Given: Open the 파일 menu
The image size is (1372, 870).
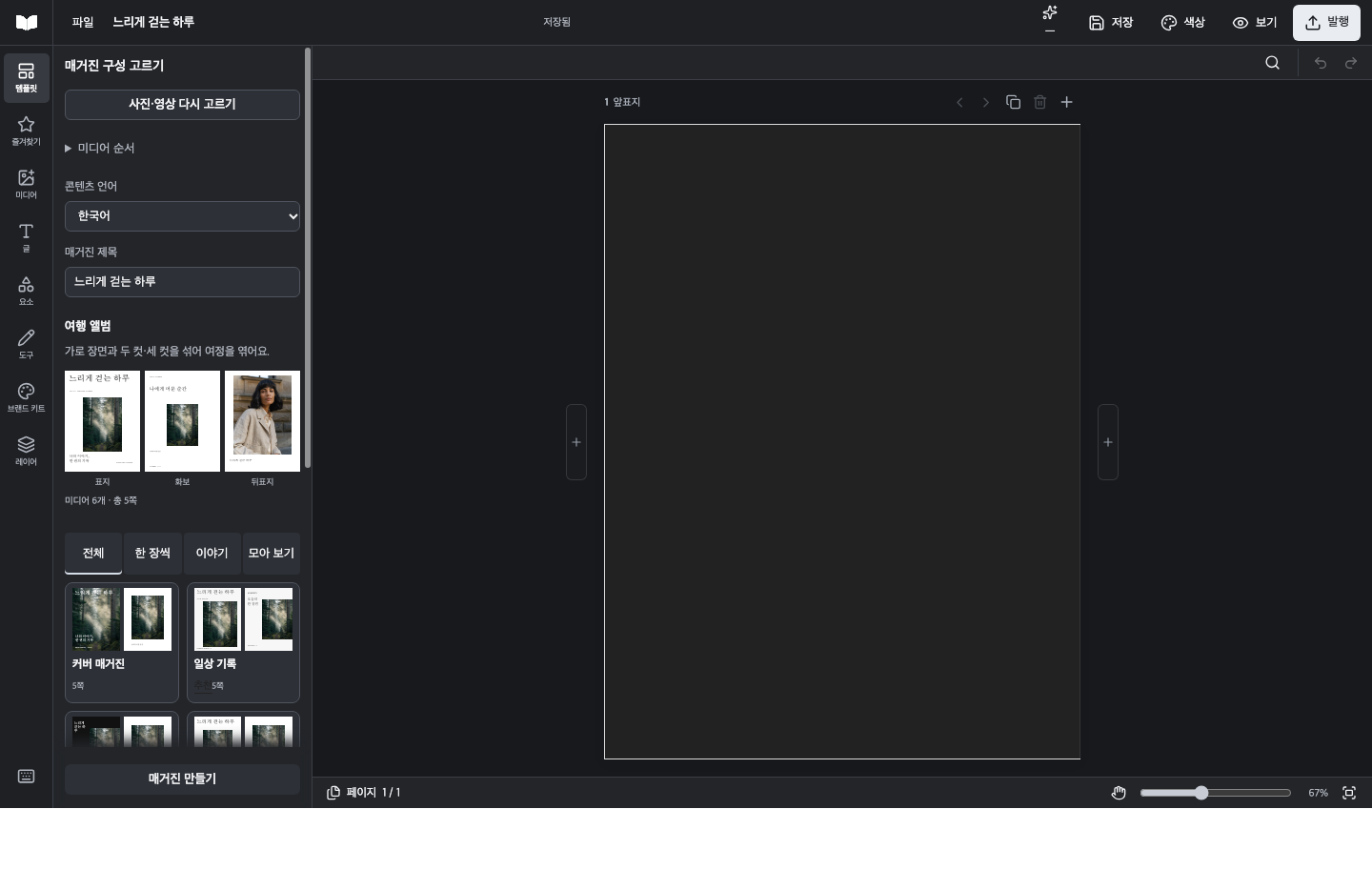Looking at the screenshot, I should [83, 22].
